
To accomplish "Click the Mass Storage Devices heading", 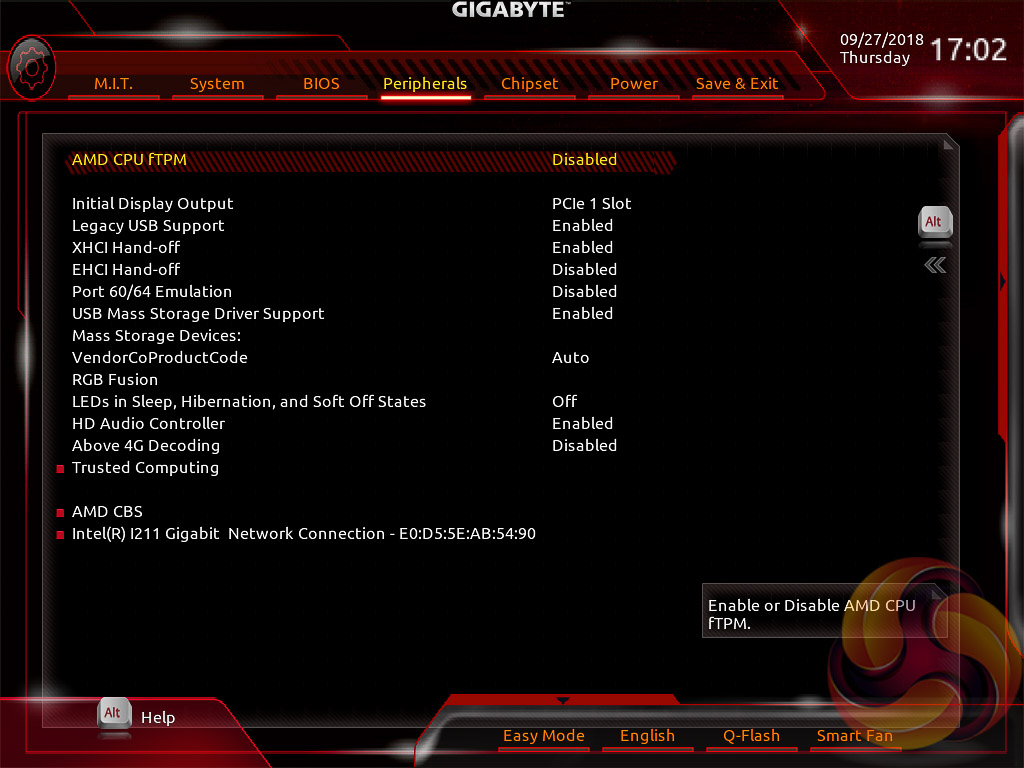I will click(x=156, y=336).
